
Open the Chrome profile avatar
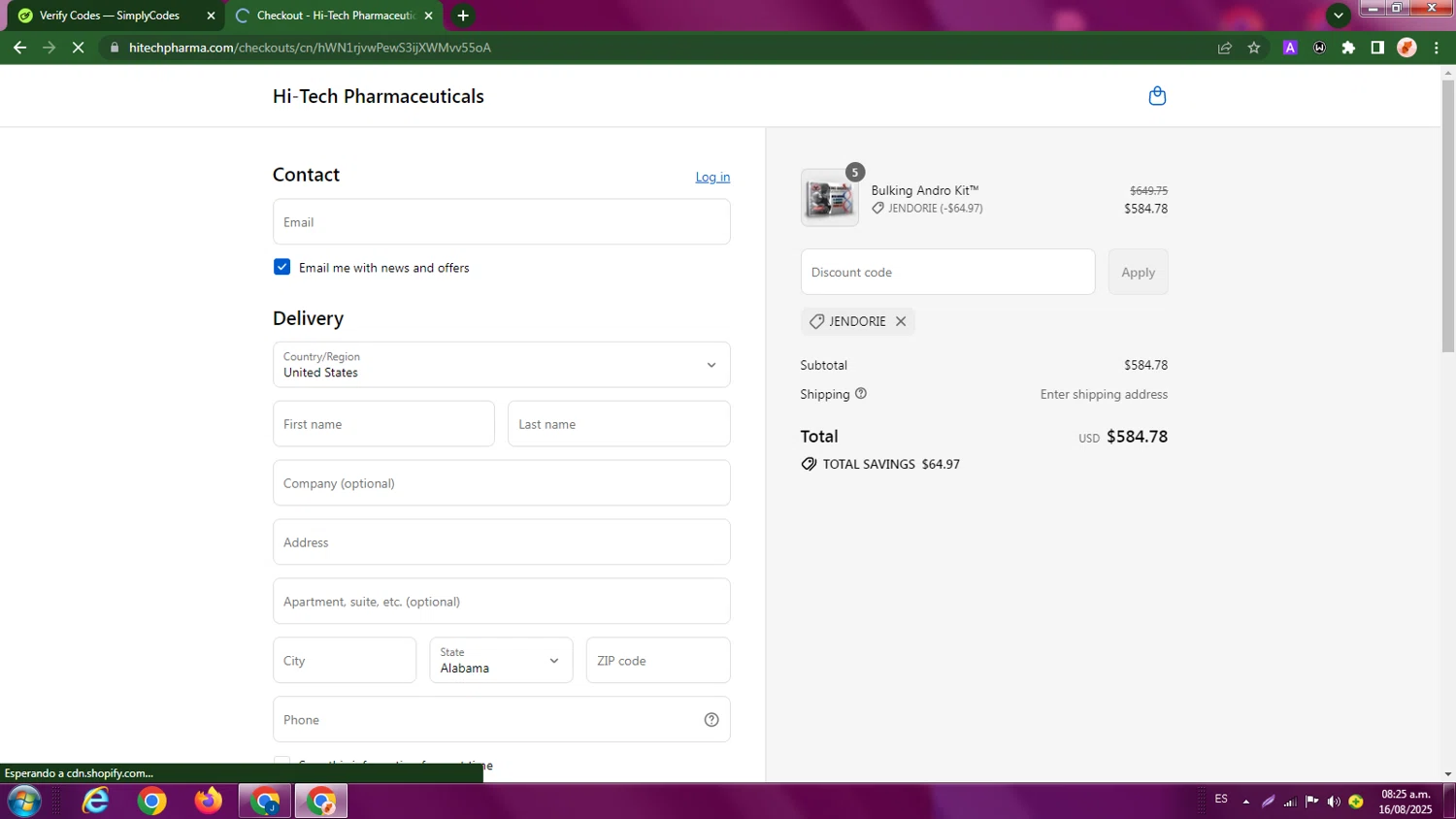[1406, 48]
